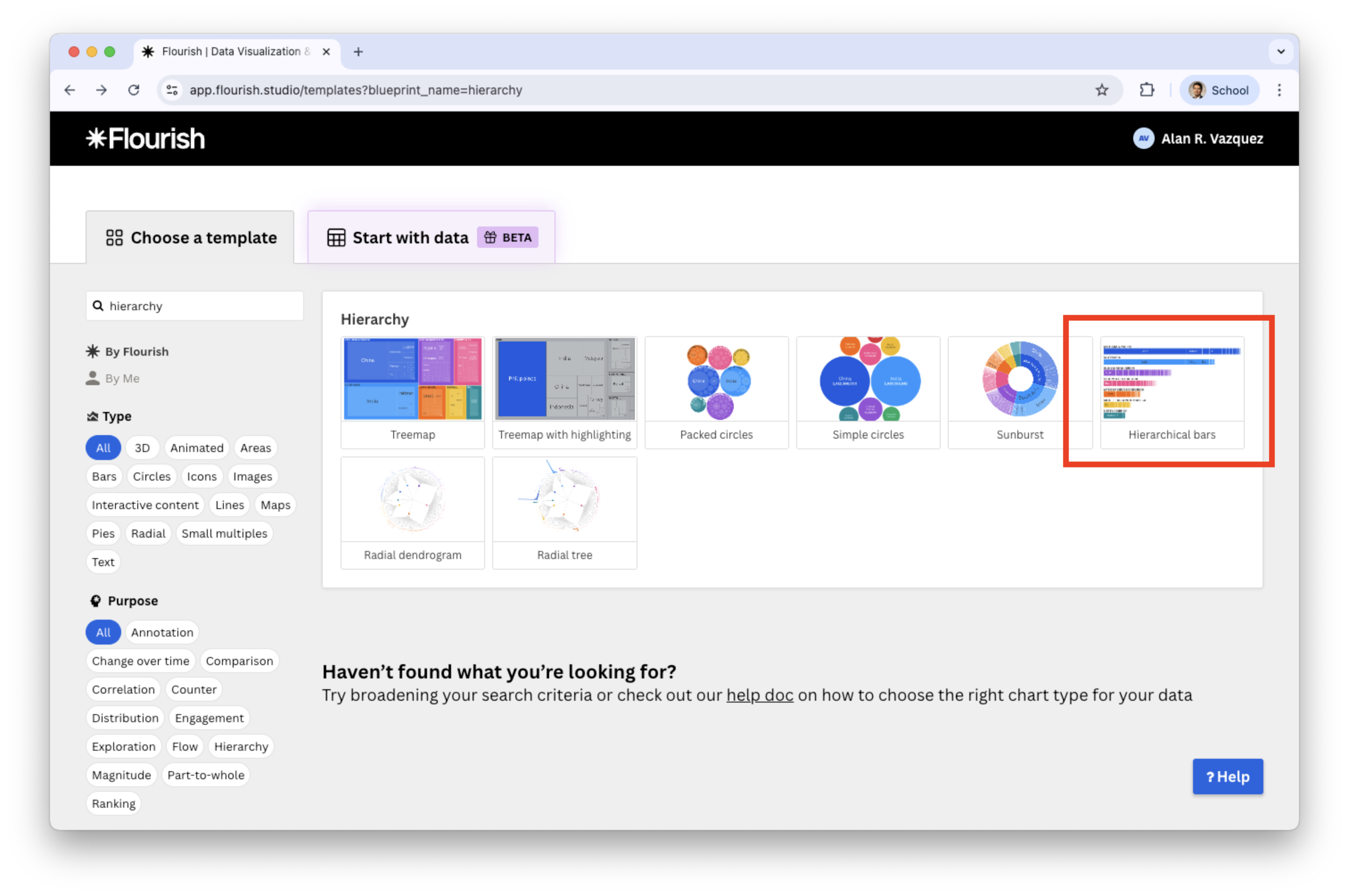The height and width of the screenshot is (896, 1349).
Task: Open the help doc link
Action: pos(759,695)
